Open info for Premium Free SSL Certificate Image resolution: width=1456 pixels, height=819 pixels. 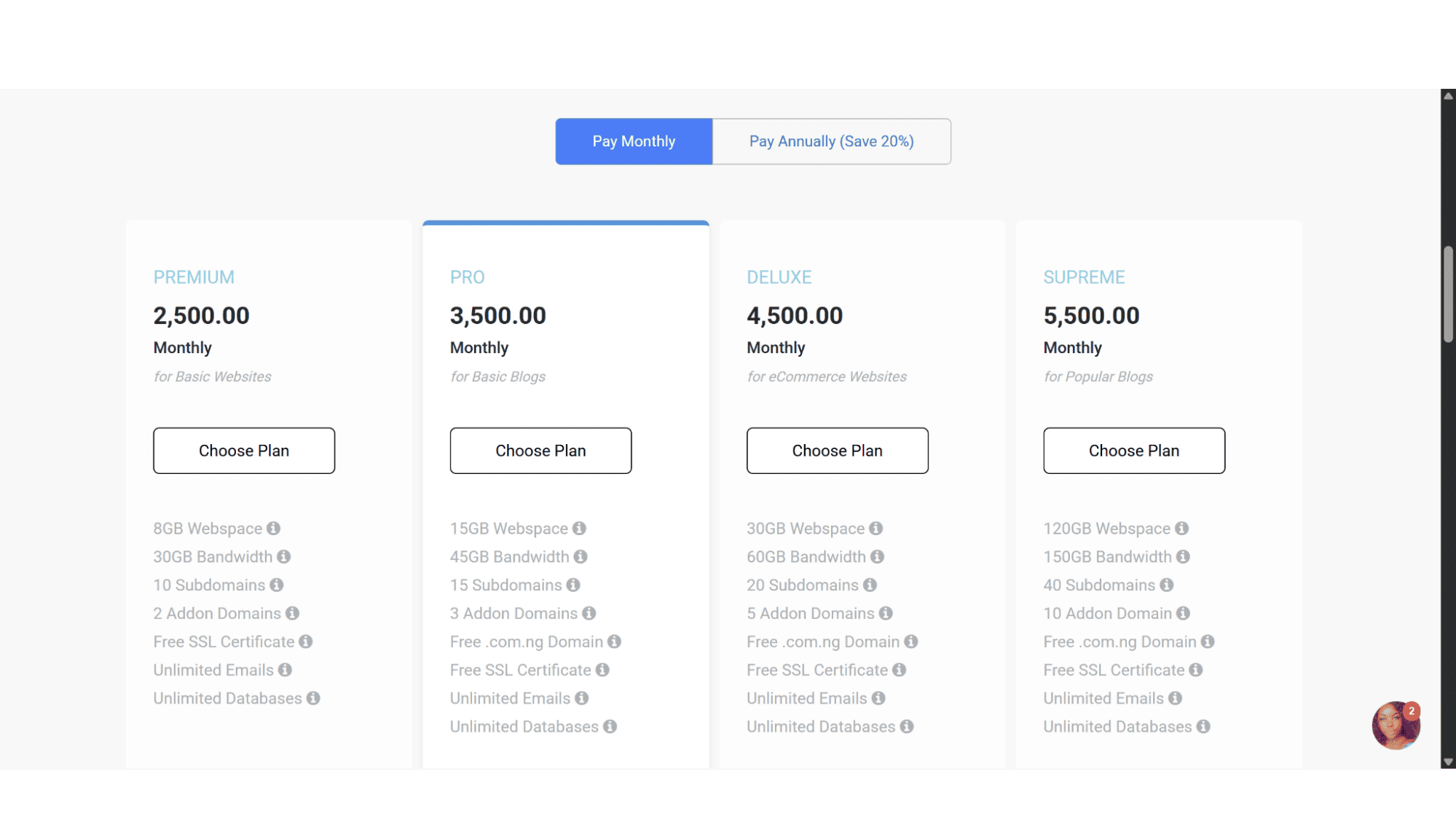coord(305,642)
